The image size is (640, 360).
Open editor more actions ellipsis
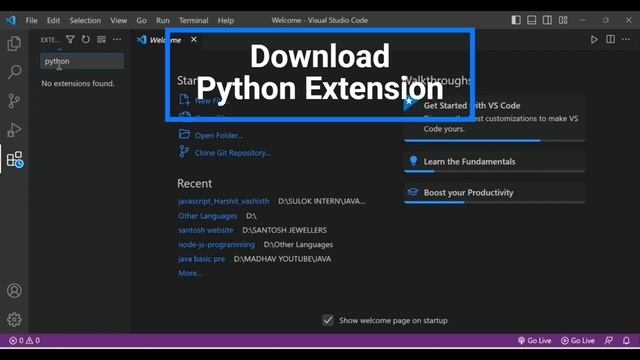click(626, 40)
